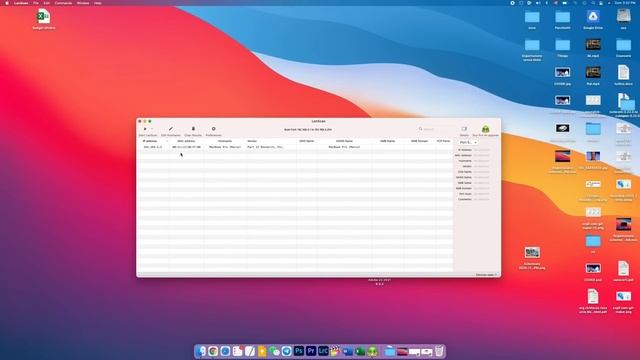Launch WeChat from the Dock
Screen dimensions: 640x360
coord(274,351)
